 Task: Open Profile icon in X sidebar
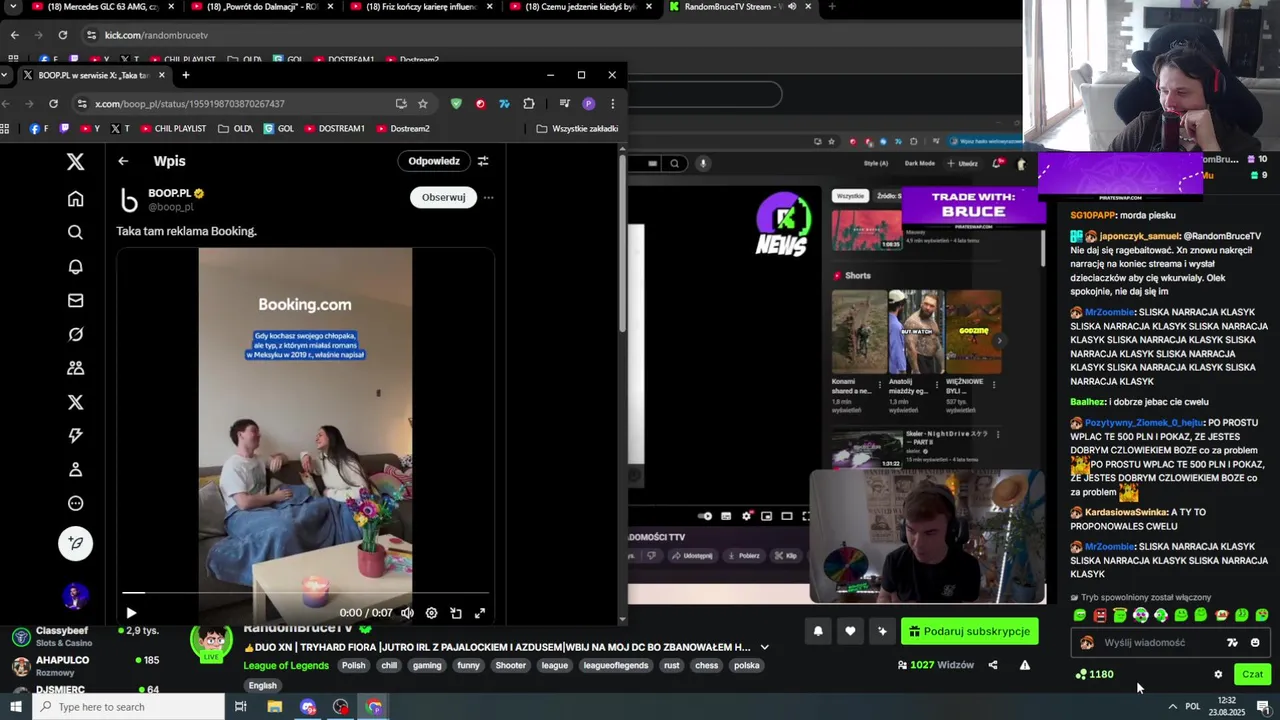pyautogui.click(x=75, y=470)
